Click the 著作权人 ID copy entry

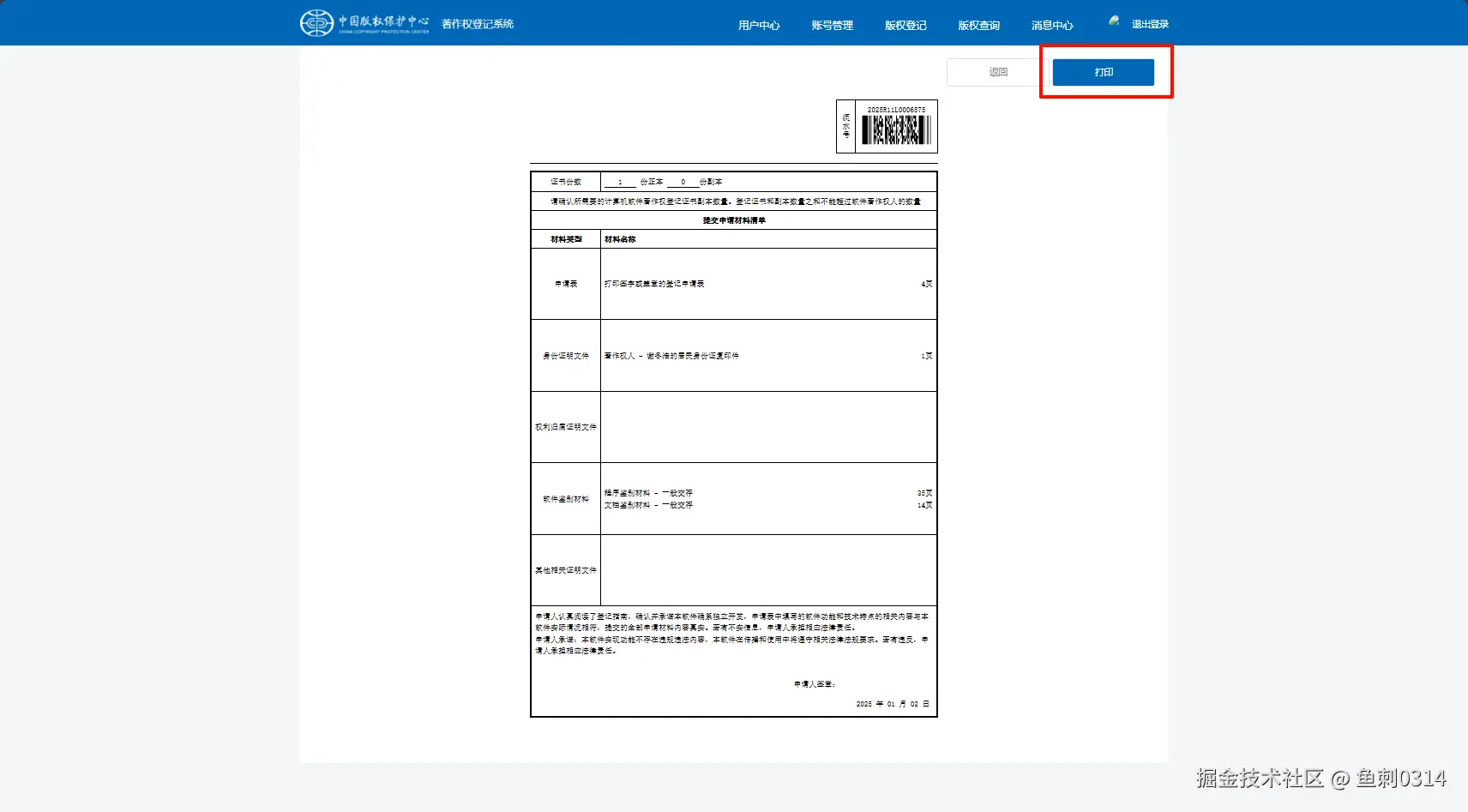click(671, 356)
